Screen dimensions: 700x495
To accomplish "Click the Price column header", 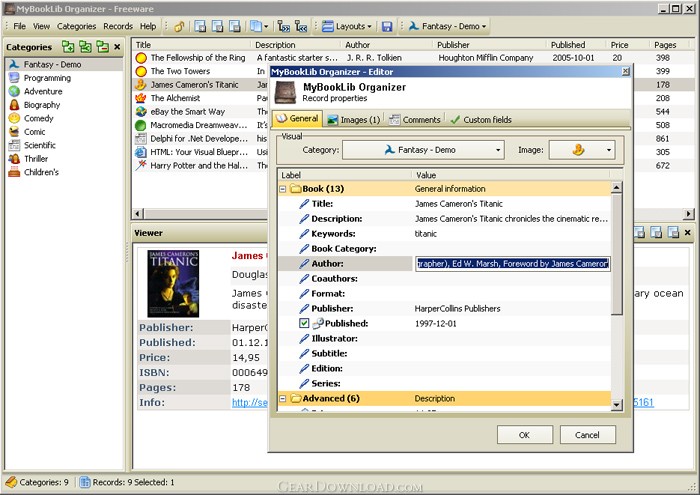I will 626,45.
